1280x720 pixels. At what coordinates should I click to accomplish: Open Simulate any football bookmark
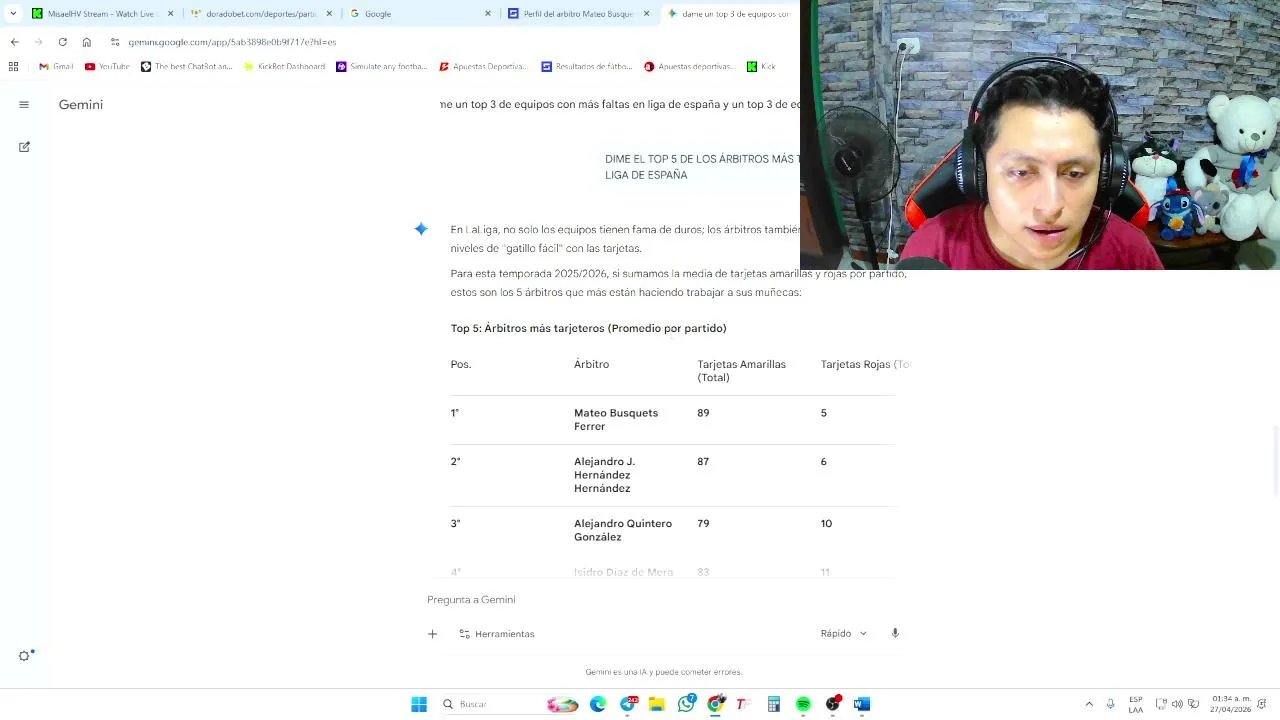382,67
